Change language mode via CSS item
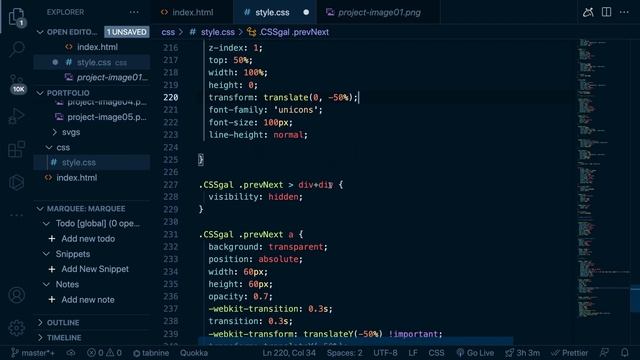Screen dimensions: 640x360 [x=436, y=353]
